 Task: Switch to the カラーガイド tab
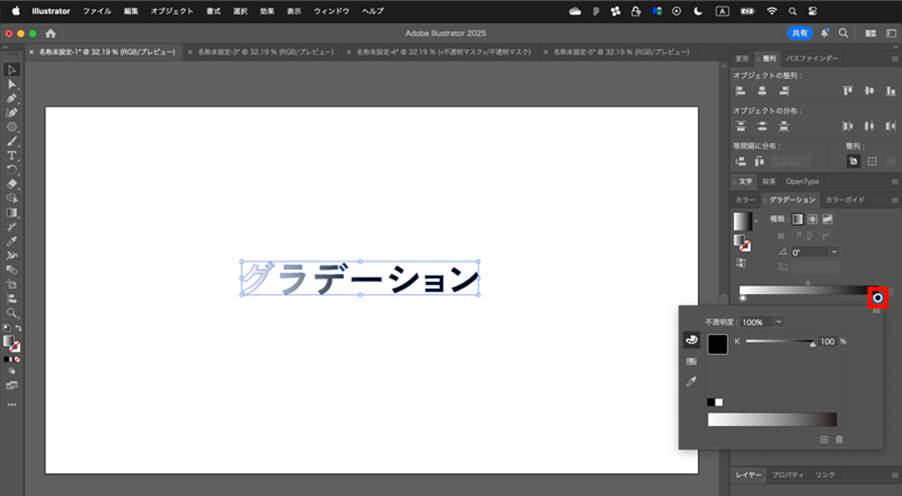coord(844,200)
